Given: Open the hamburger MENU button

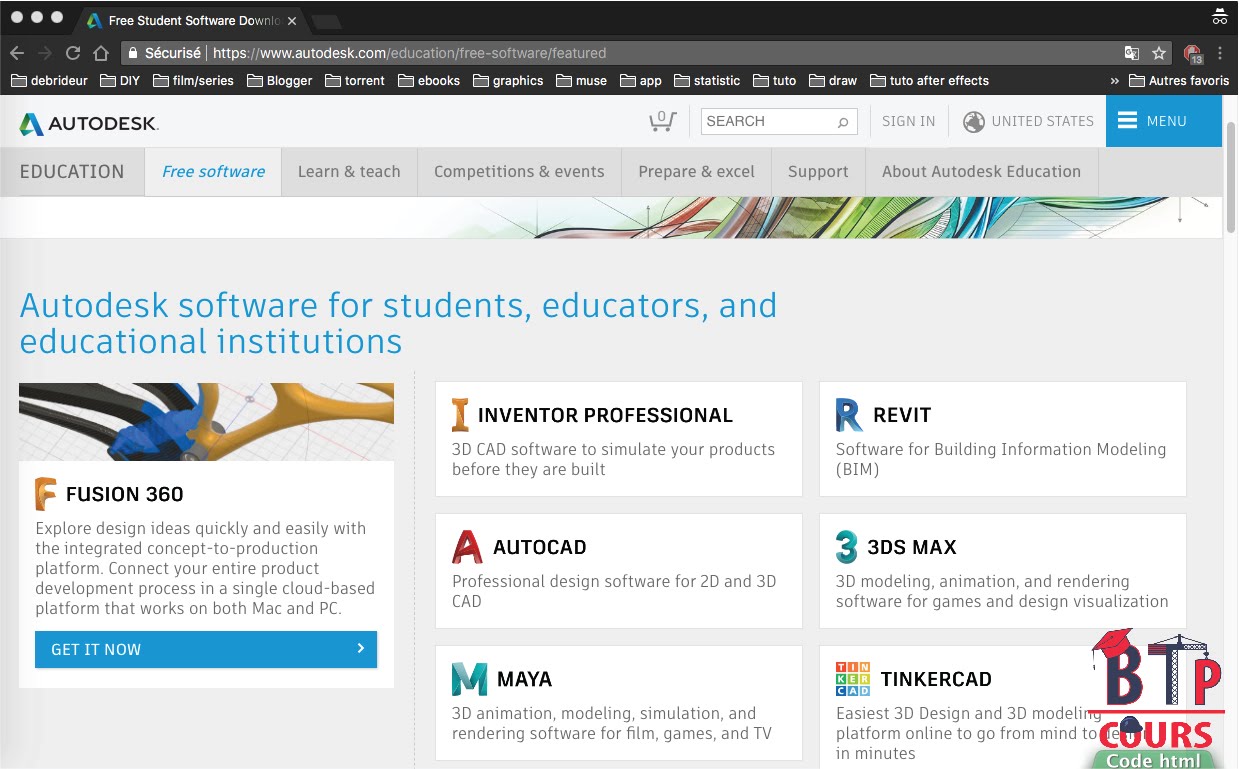Looking at the screenshot, I should [x=1163, y=121].
